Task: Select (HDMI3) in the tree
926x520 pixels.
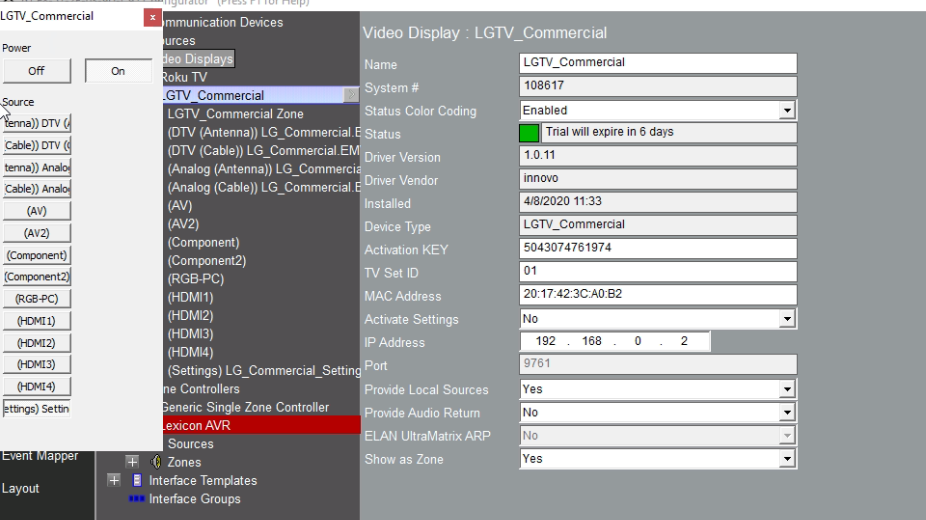Action: click(190, 333)
